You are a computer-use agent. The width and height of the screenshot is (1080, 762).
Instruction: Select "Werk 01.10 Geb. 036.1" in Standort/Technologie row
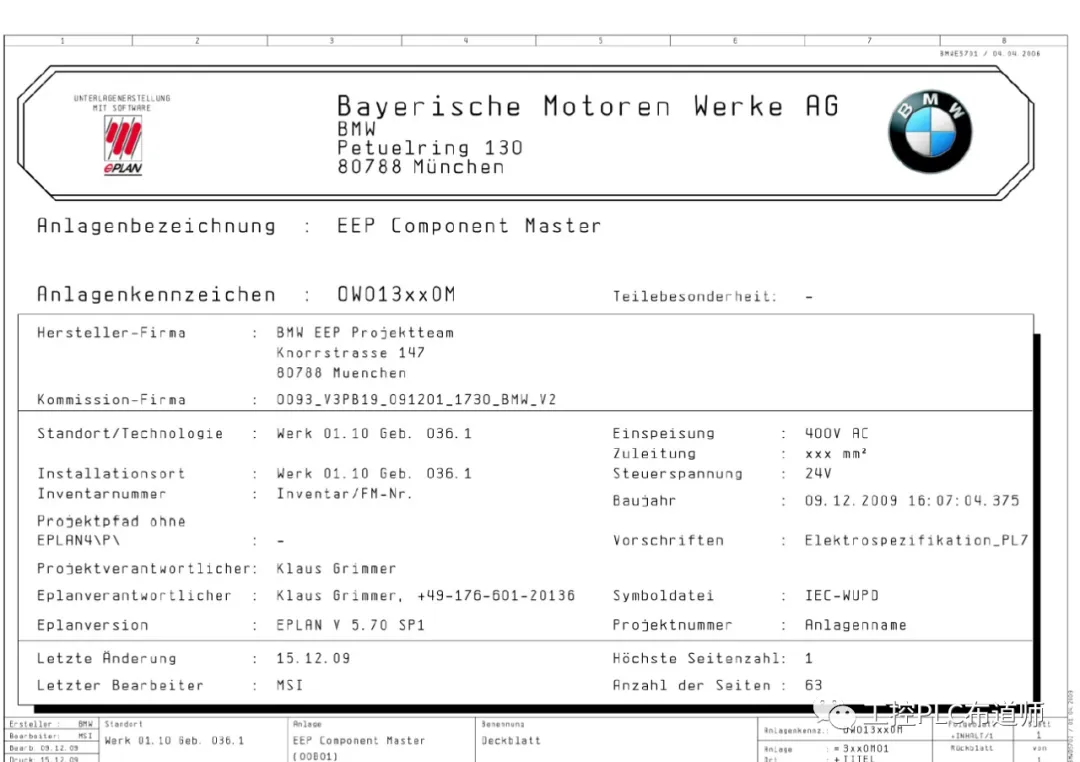coord(374,433)
